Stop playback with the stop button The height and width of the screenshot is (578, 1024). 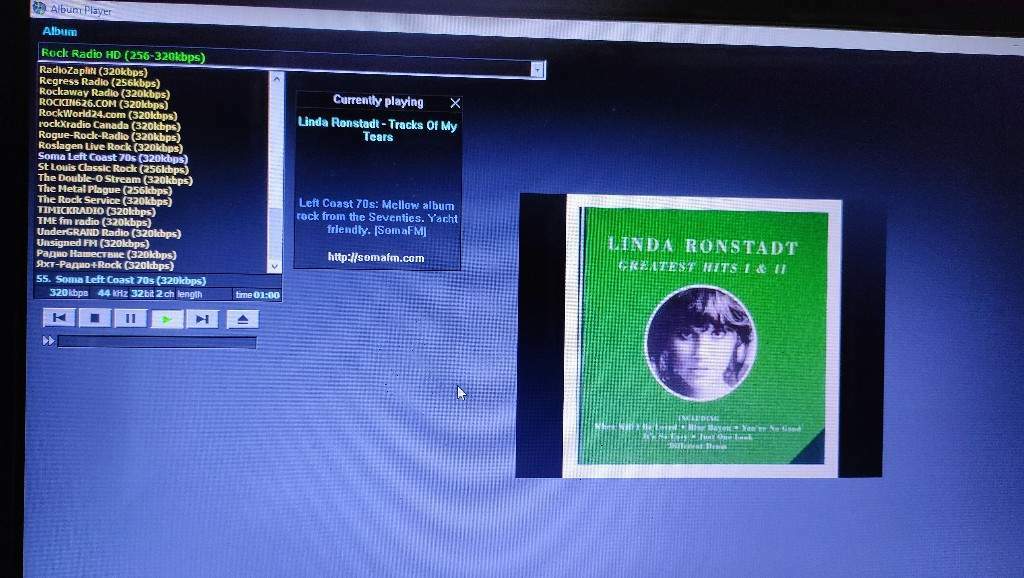[95, 318]
